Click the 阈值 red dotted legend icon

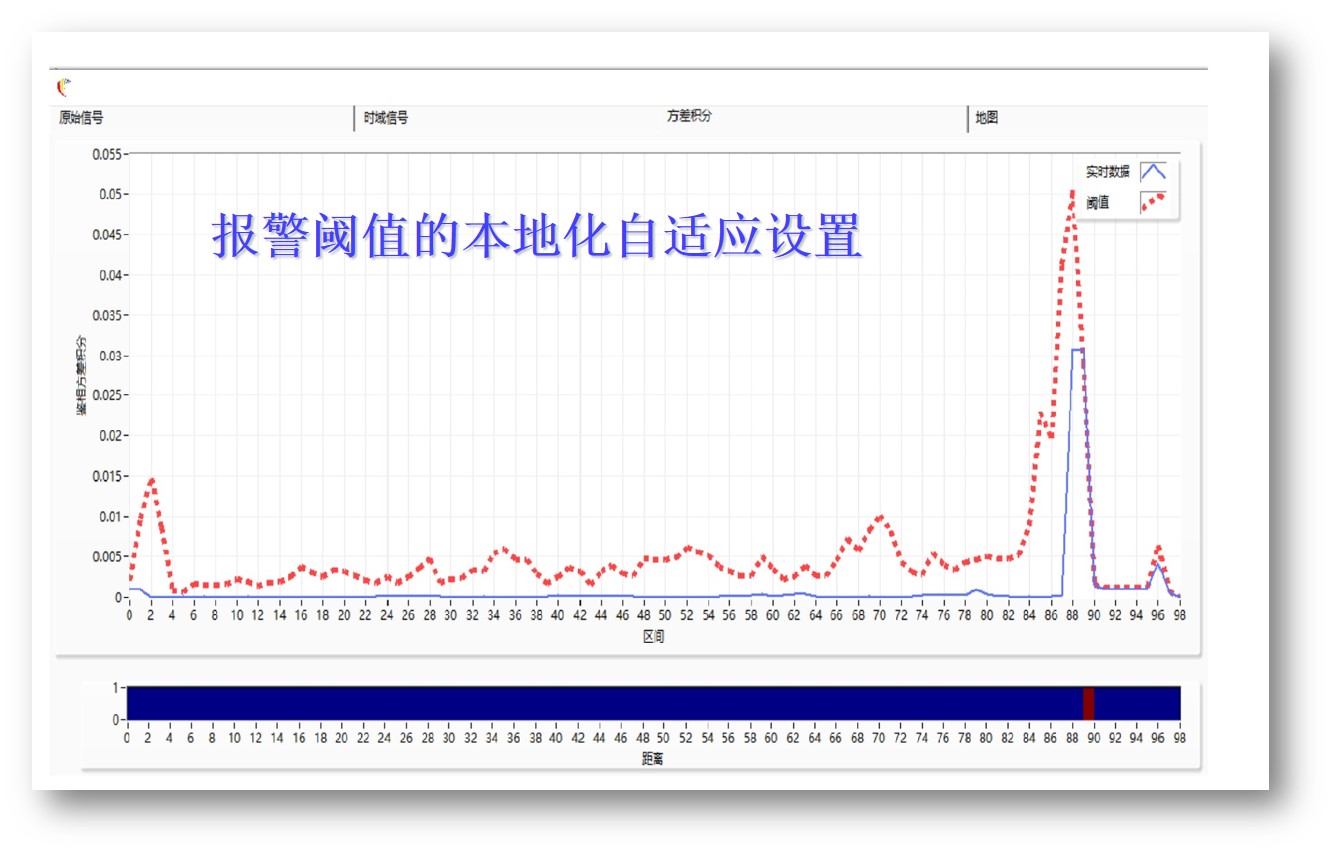click(x=1153, y=202)
